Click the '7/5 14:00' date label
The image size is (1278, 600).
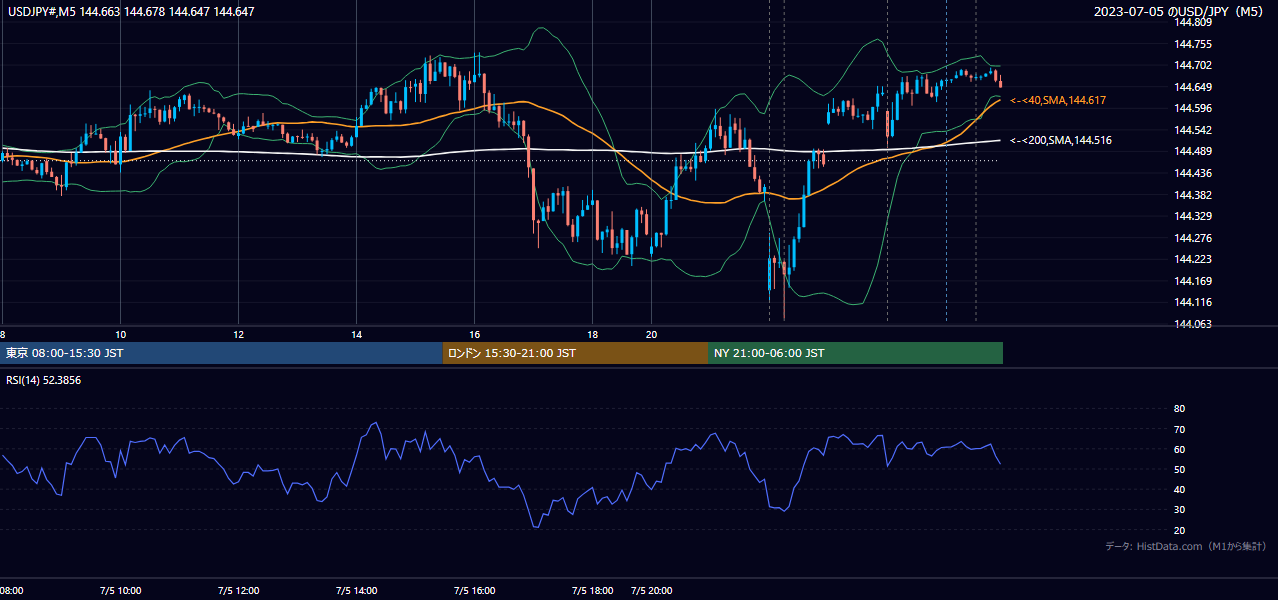356,591
